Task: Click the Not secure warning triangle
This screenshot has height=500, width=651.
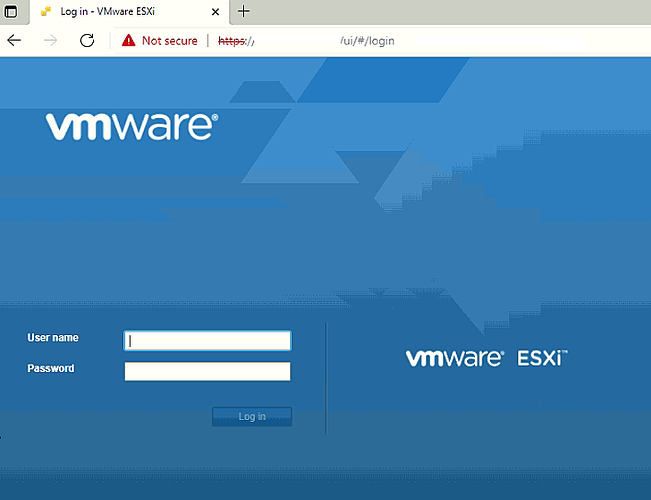Action: [128, 40]
